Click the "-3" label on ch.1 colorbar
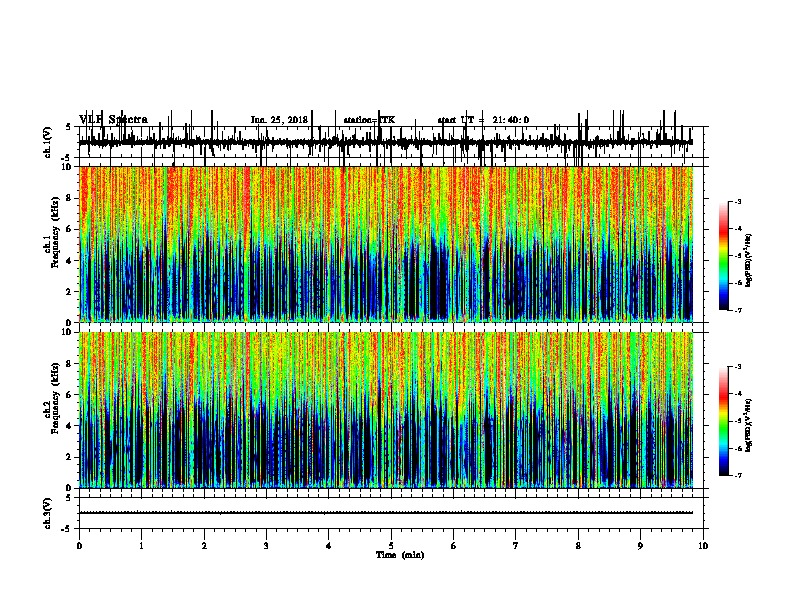 [737, 201]
